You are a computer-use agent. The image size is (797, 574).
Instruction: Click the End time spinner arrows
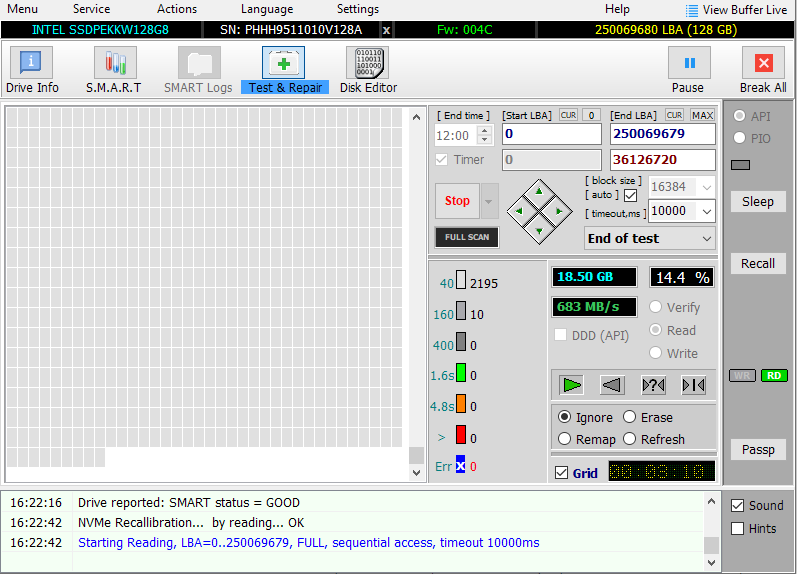pyautogui.click(x=484, y=135)
